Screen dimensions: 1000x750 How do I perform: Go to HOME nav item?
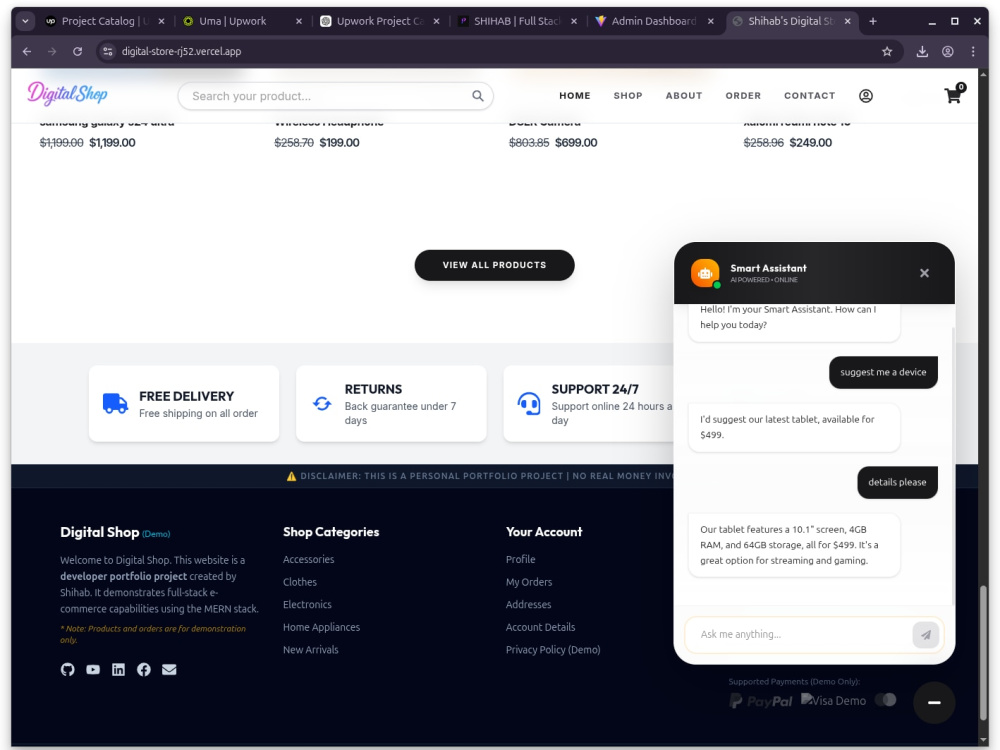tap(575, 96)
